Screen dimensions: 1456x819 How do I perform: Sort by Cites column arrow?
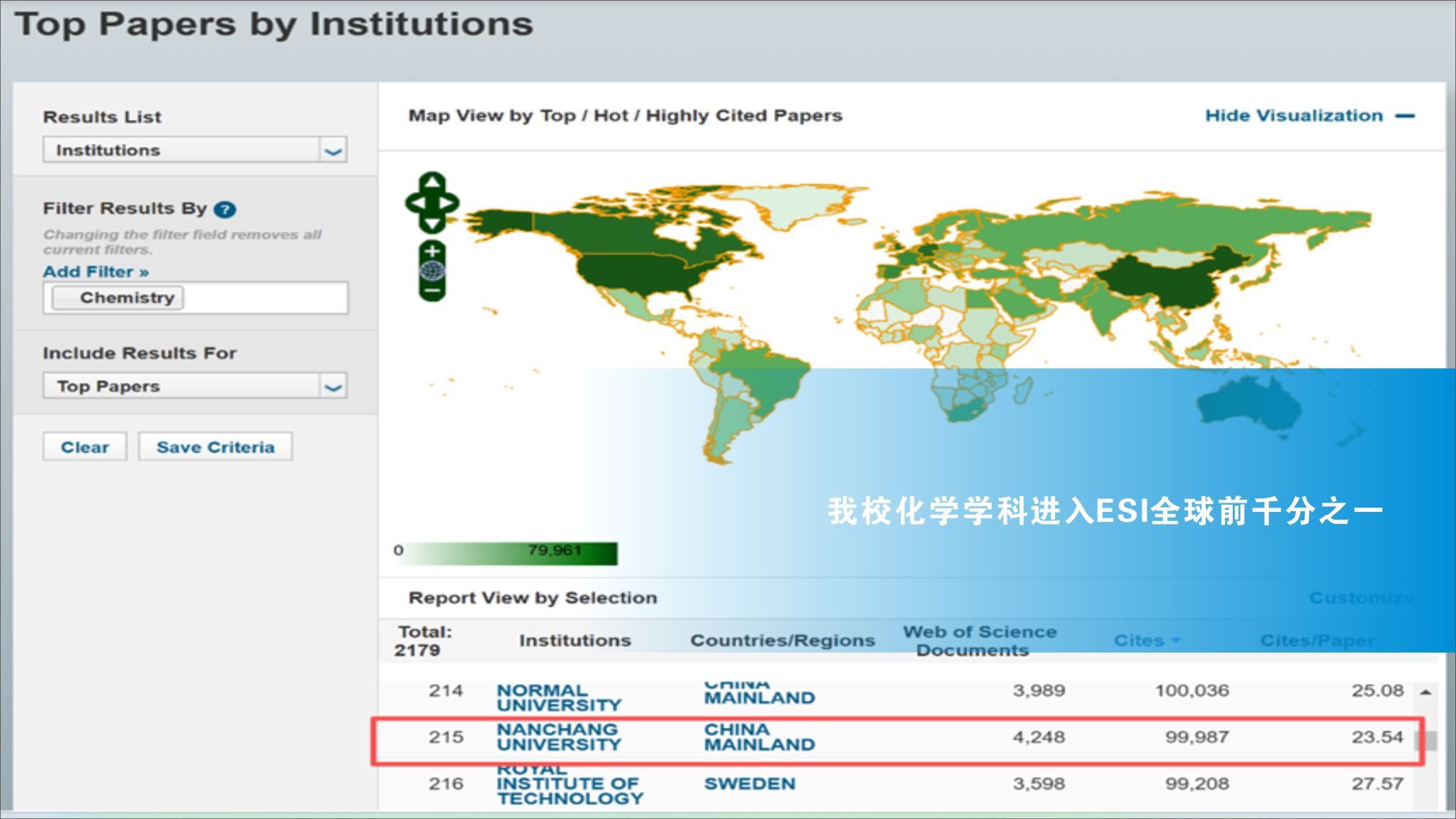point(1175,641)
